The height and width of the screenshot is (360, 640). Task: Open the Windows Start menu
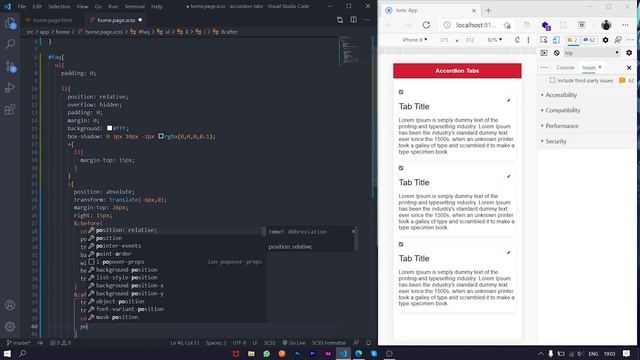click(7, 353)
